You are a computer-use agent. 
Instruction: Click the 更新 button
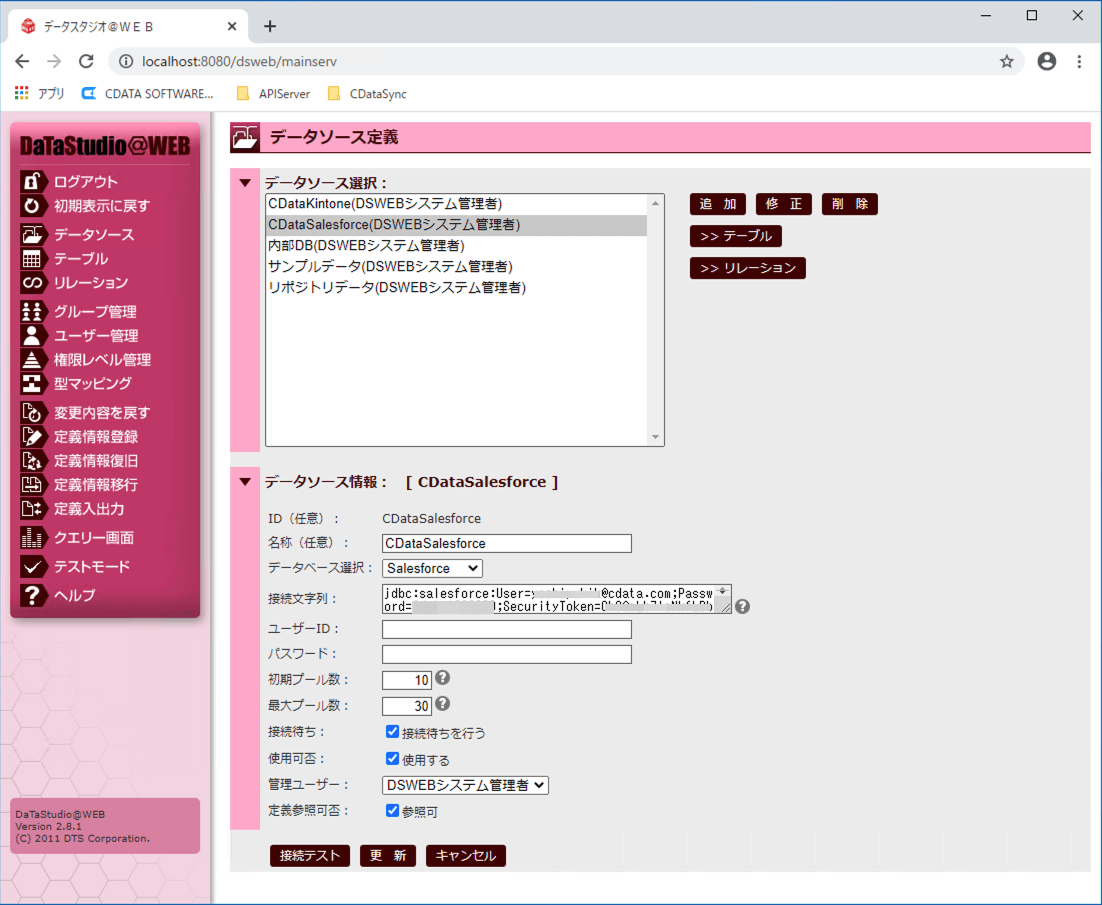coord(388,856)
